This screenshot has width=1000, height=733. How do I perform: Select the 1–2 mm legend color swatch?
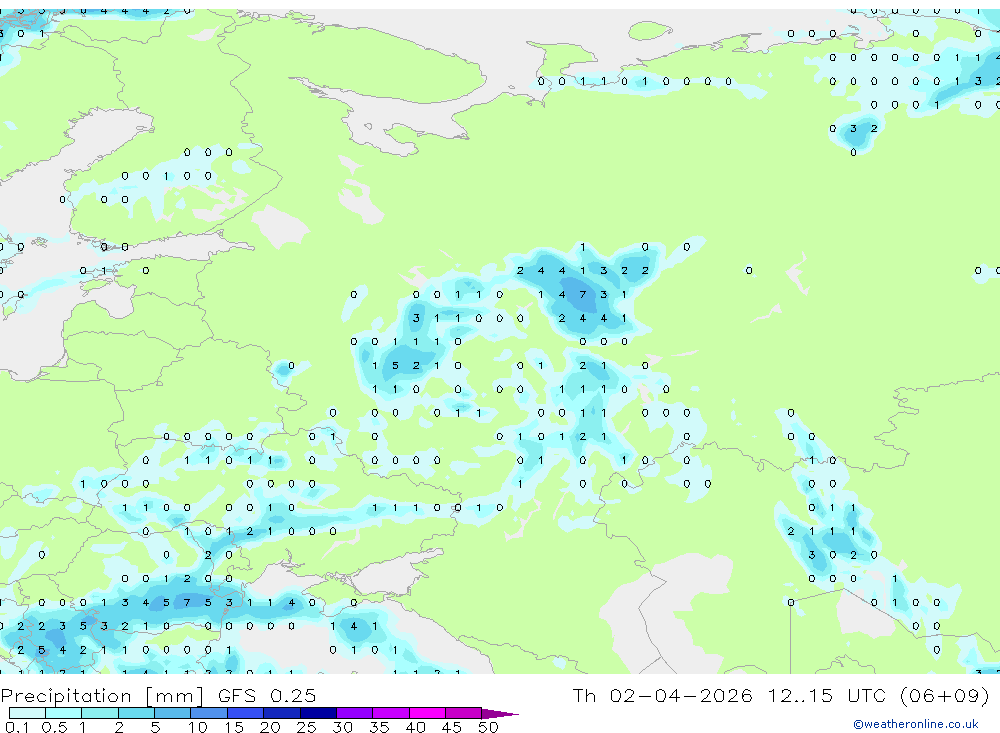pyautogui.click(x=100, y=713)
